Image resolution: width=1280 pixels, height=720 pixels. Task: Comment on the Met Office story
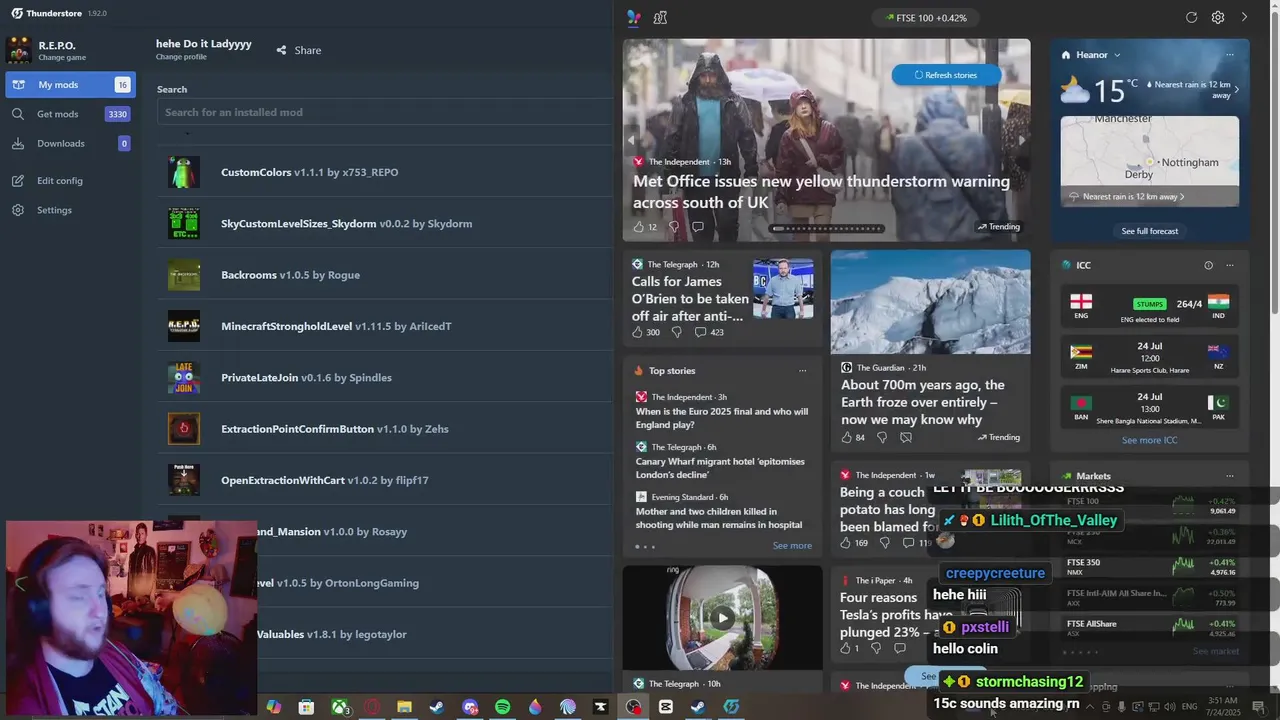coord(698,227)
